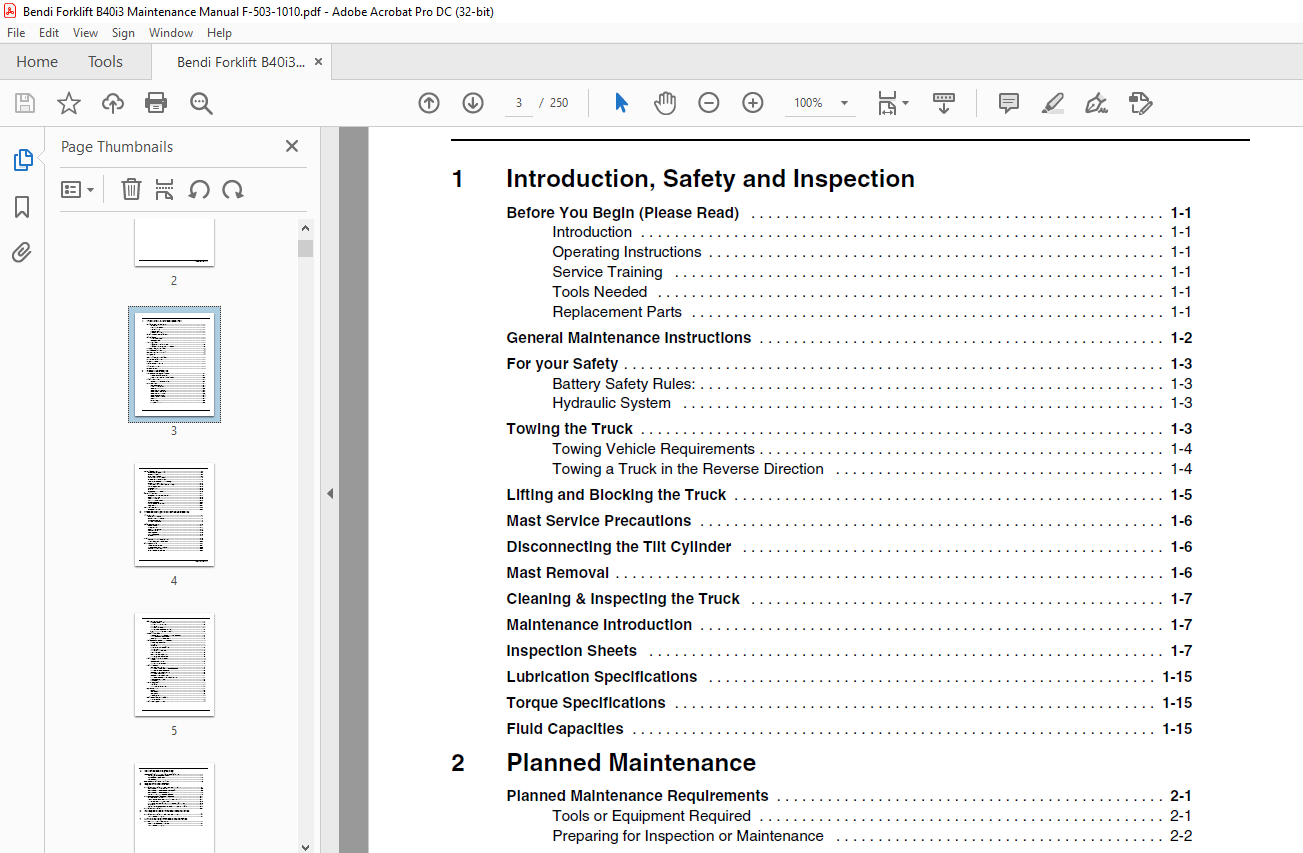Rotate page counterclockwise
Viewport: 1303px width, 853px height.
click(x=199, y=189)
